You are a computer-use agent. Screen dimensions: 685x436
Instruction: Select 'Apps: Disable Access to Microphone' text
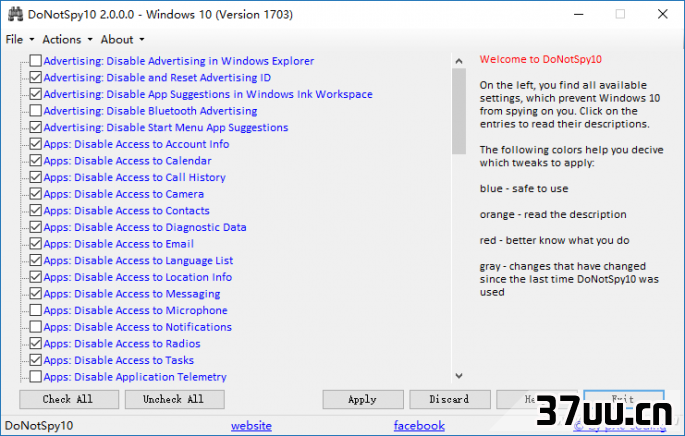pyautogui.click(x=135, y=310)
